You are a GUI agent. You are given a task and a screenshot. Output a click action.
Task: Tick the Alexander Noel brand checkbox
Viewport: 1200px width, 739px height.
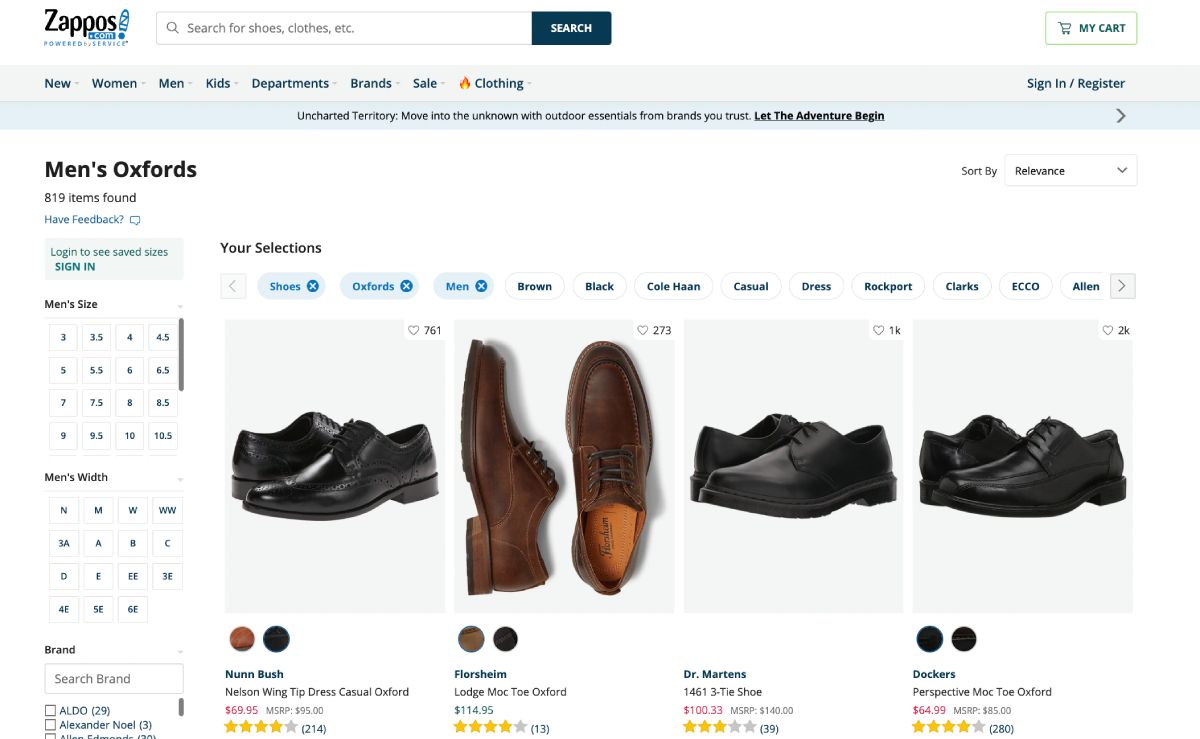tap(50, 725)
